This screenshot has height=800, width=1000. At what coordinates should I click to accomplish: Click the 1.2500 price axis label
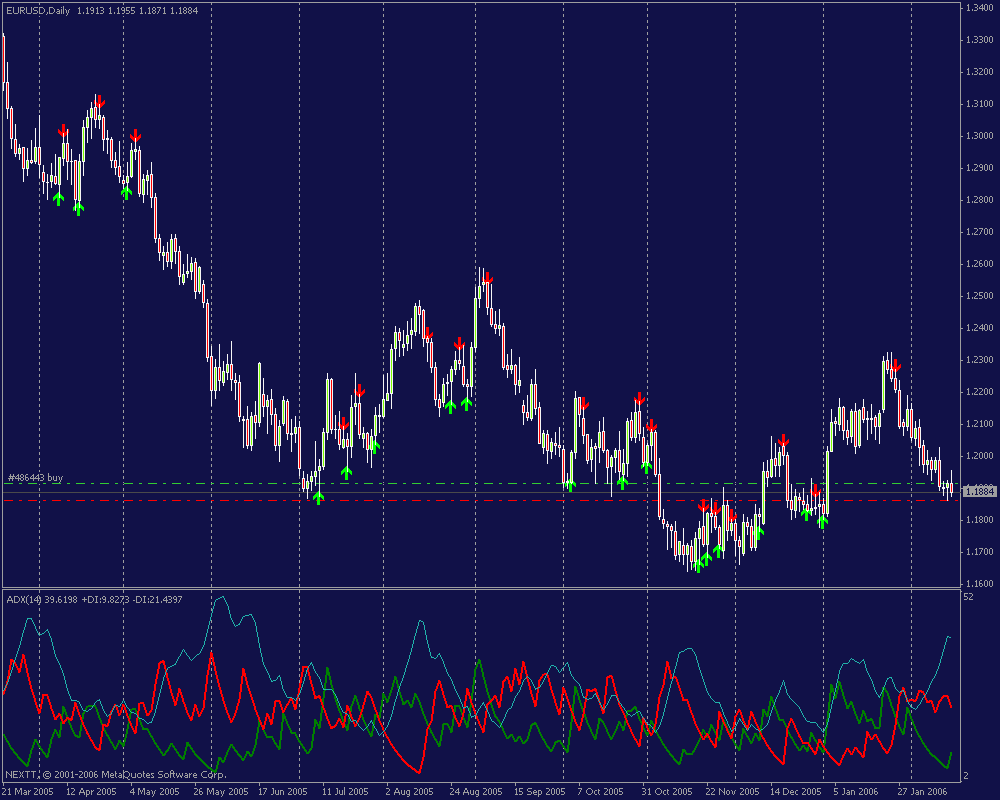[977, 296]
